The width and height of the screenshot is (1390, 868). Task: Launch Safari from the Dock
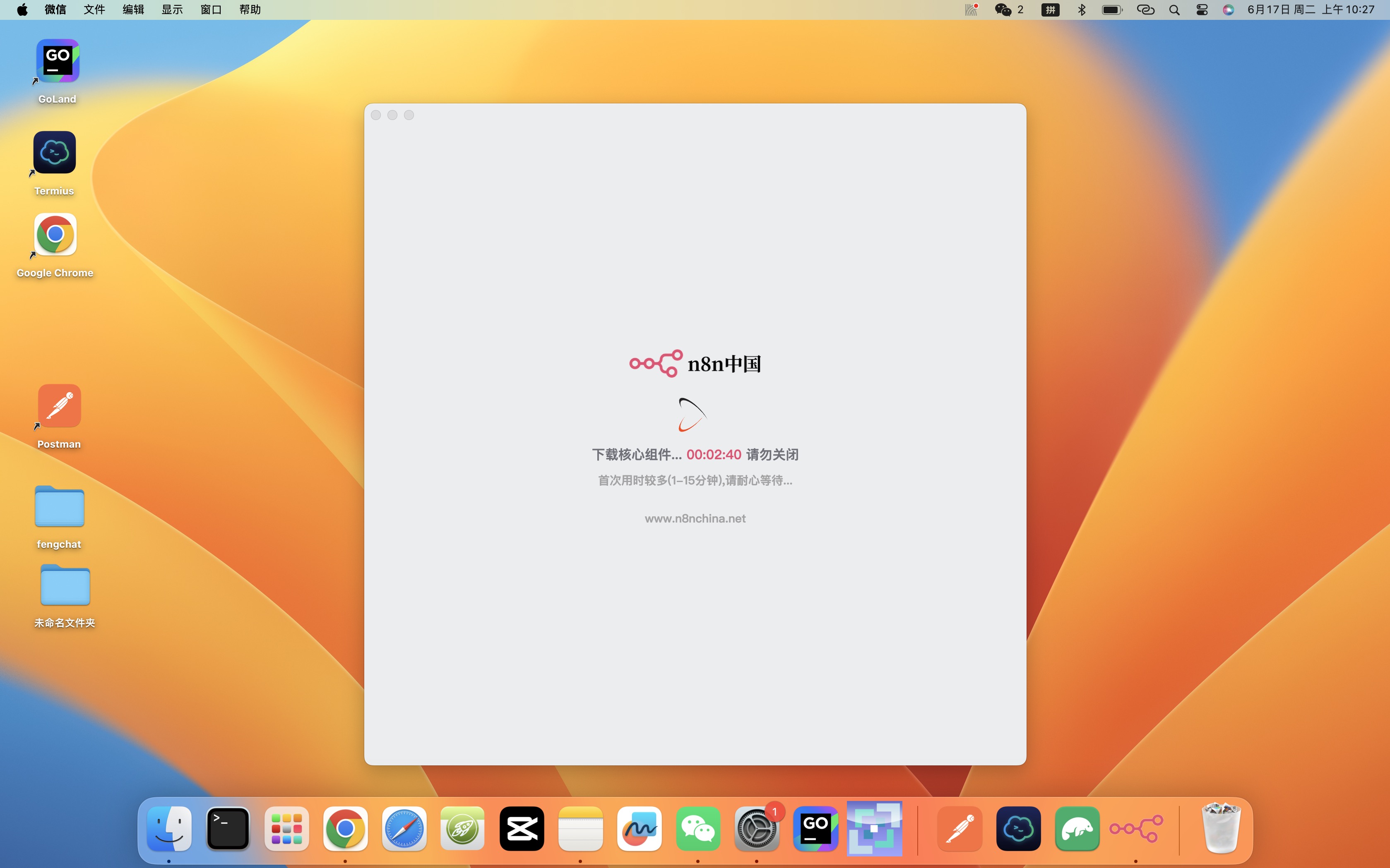[404, 828]
